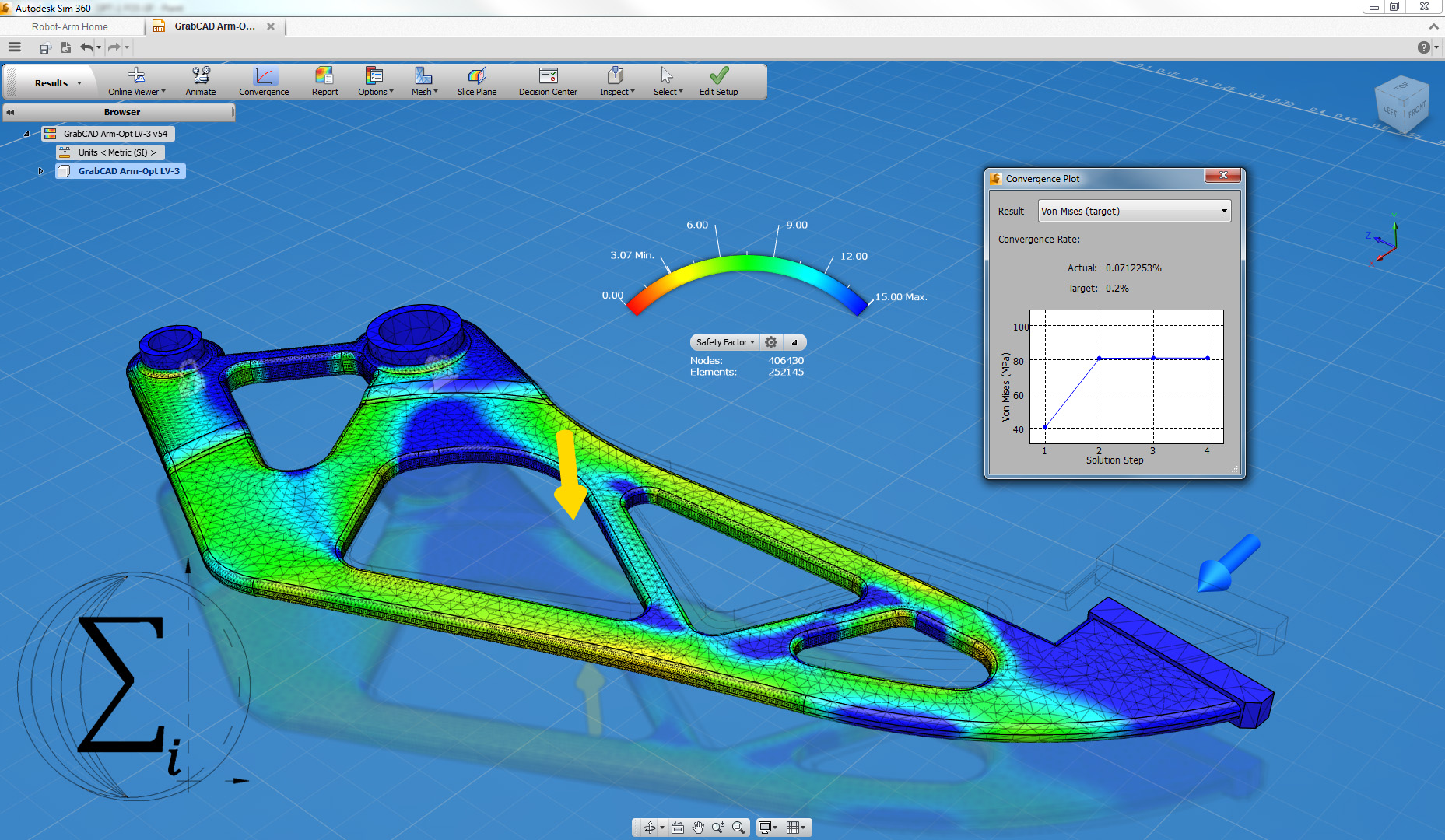Collapse the GrabCAD Arm-Opt LV-3 v54 tree root
The image size is (1445, 840).
[x=26, y=134]
